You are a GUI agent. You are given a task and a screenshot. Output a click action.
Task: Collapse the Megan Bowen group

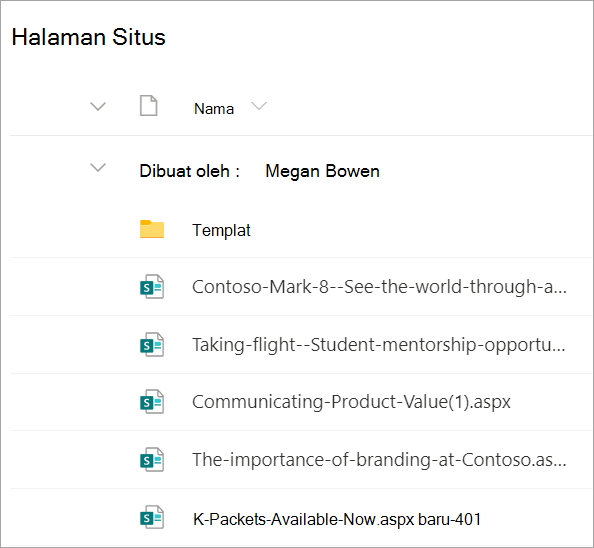(98, 167)
